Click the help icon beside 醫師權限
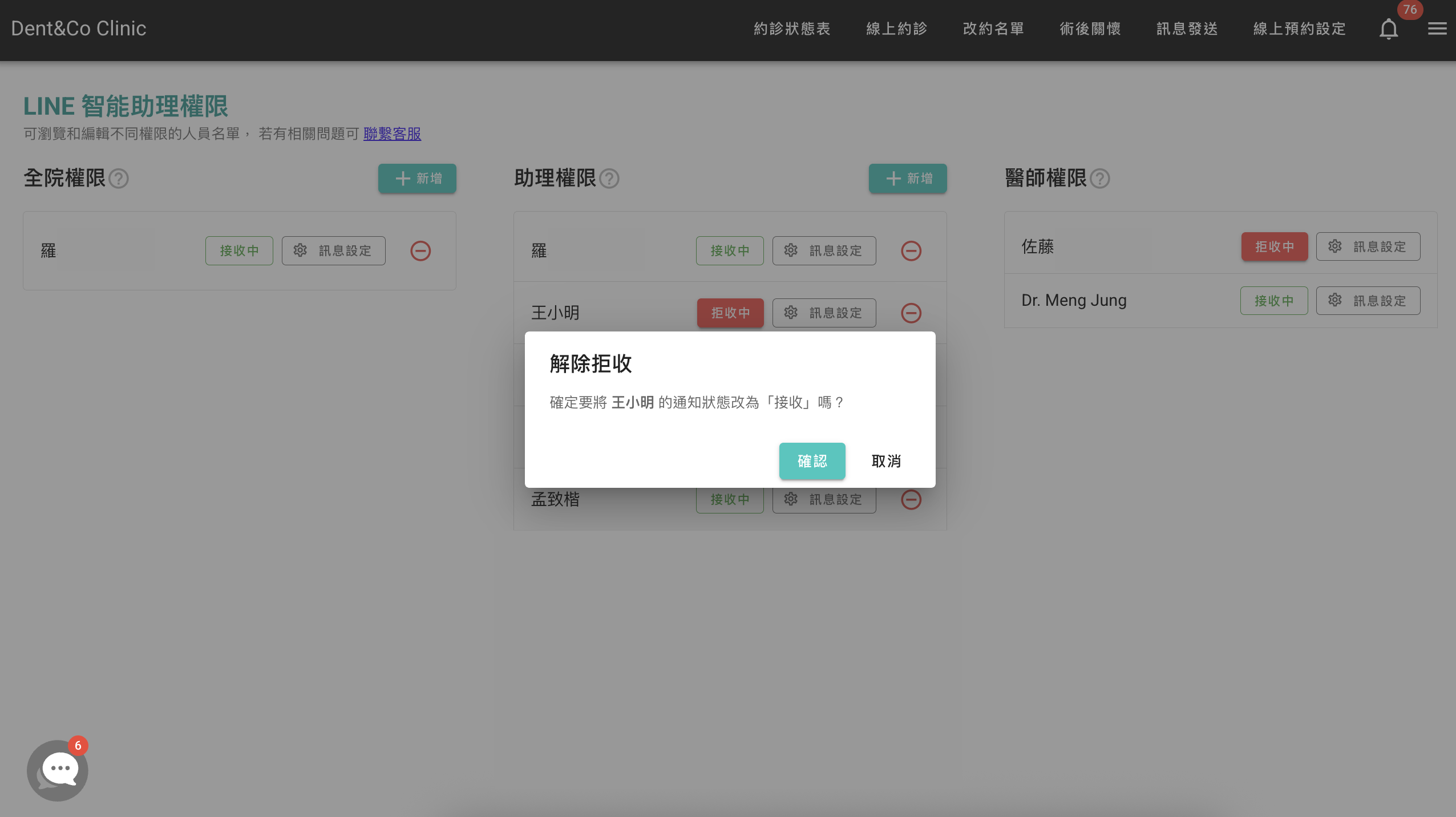This screenshot has height=817, width=1456. tap(1101, 179)
